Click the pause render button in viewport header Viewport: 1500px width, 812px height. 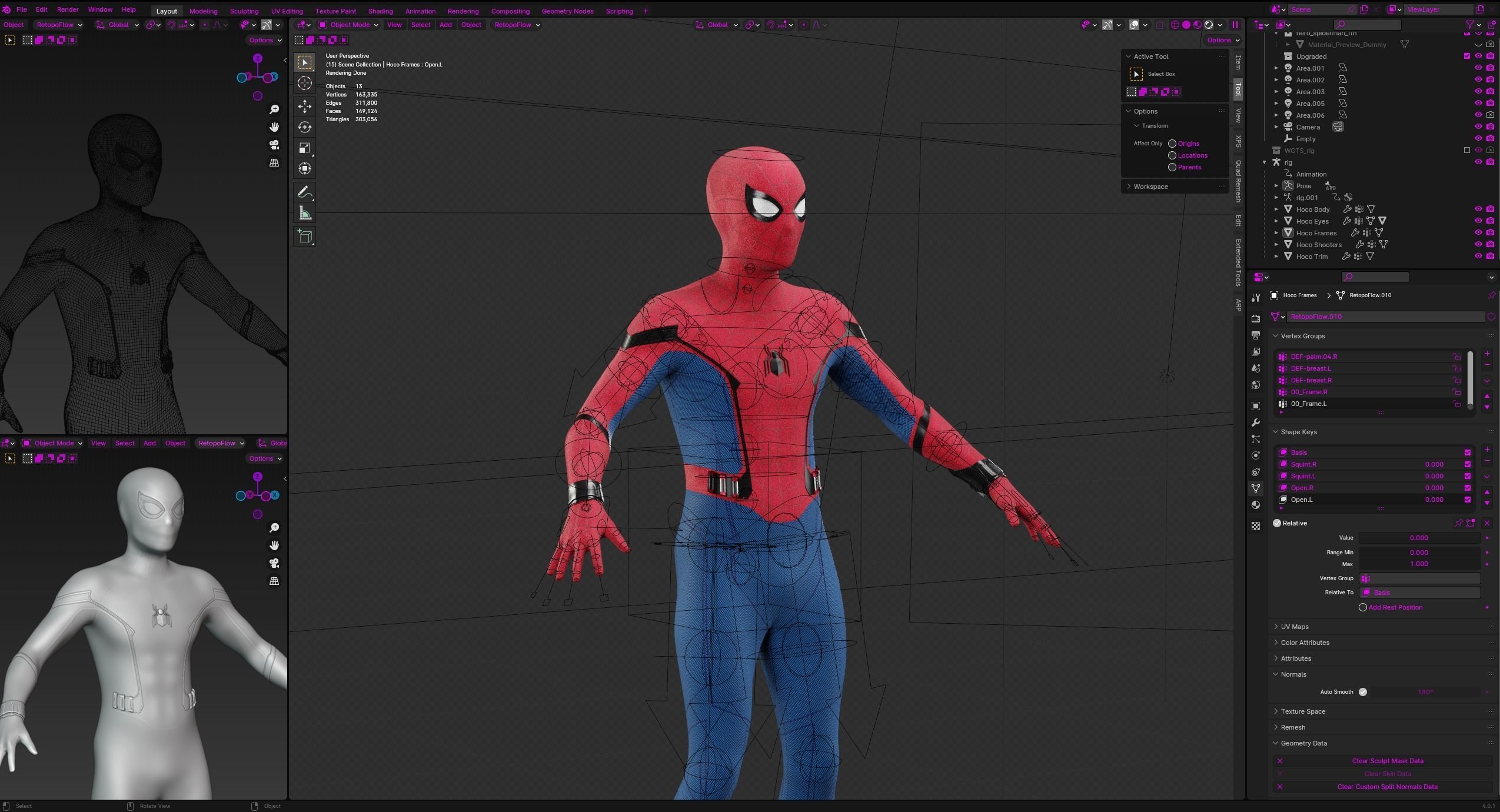point(1235,25)
